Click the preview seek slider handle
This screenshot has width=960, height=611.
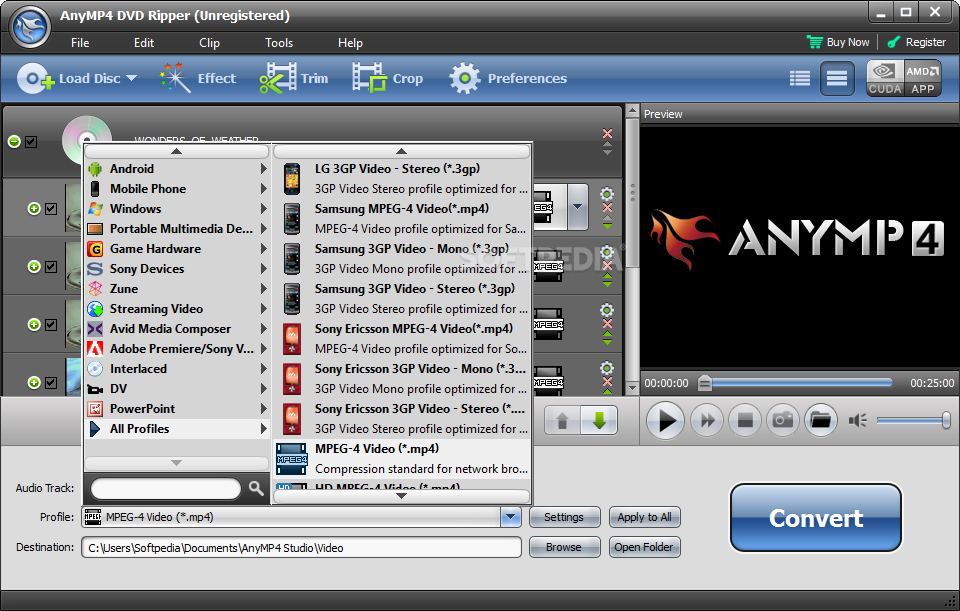(x=705, y=383)
